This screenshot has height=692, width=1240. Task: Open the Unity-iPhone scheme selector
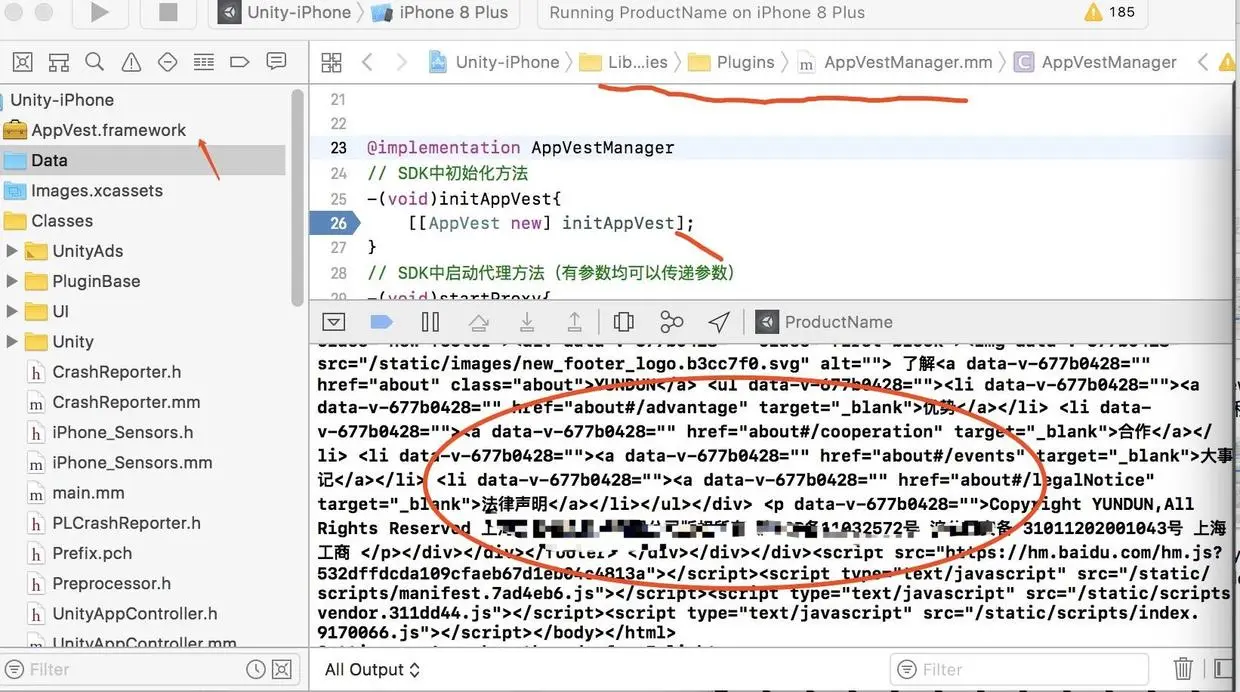pyautogui.click(x=285, y=13)
